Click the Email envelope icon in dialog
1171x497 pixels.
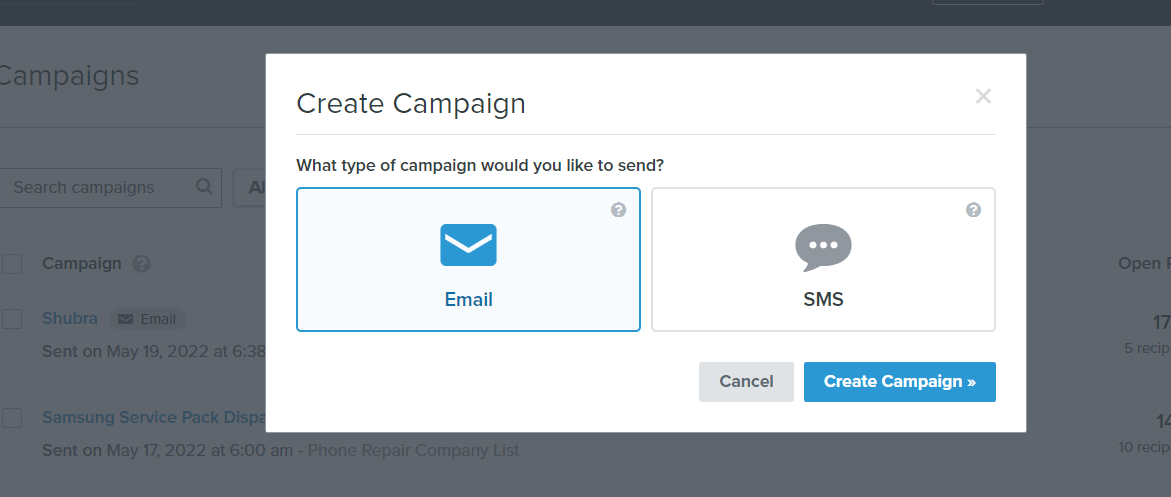click(x=468, y=245)
